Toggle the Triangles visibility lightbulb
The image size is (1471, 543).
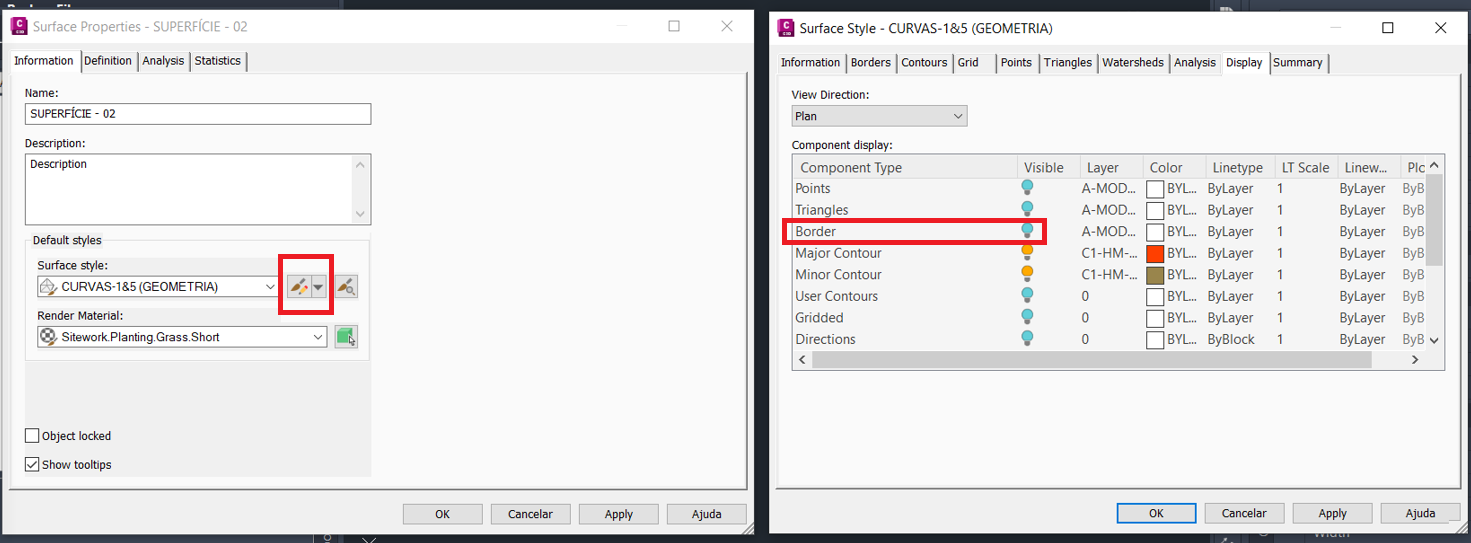point(1027,210)
